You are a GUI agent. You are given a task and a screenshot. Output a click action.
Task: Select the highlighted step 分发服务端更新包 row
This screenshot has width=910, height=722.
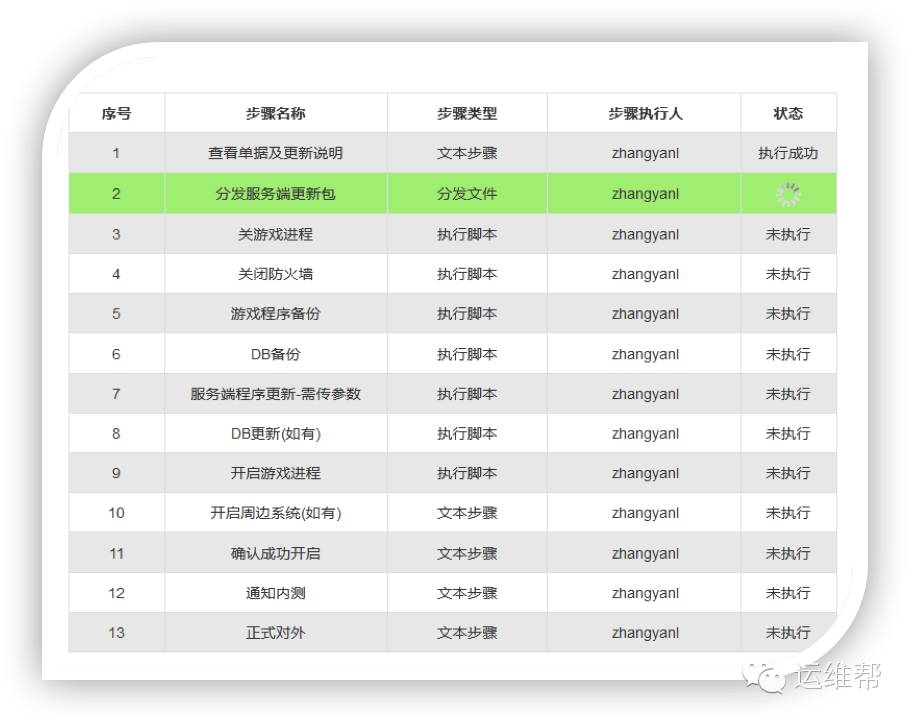click(x=273, y=193)
